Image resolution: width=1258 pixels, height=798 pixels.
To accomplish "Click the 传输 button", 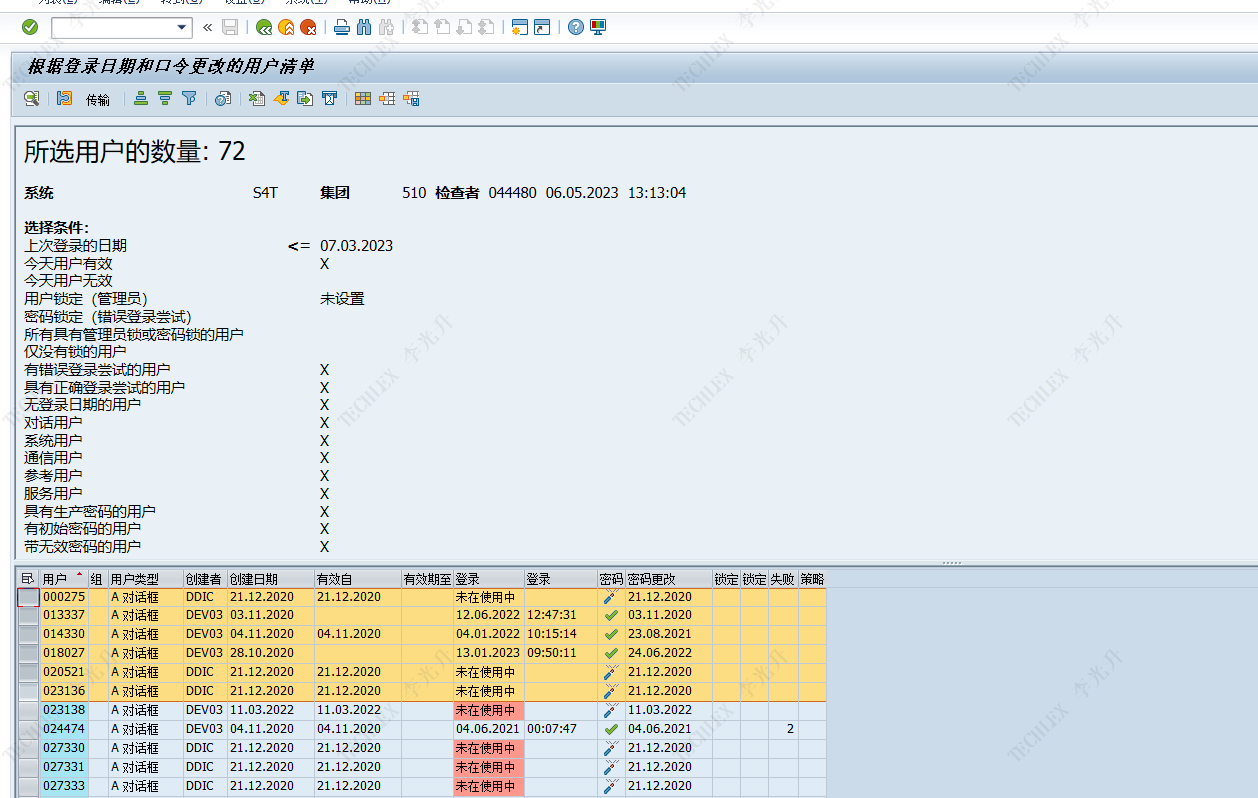I will pyautogui.click(x=98, y=99).
